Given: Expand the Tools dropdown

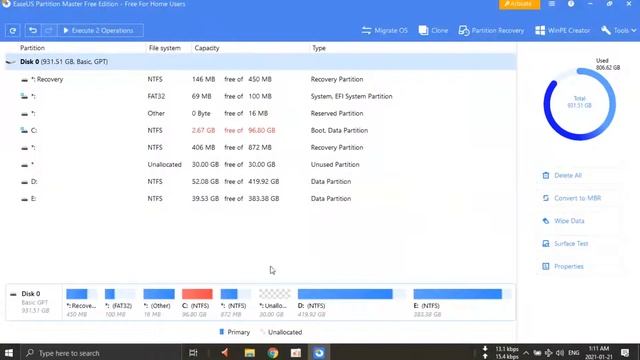Looking at the screenshot, I should (x=618, y=31).
